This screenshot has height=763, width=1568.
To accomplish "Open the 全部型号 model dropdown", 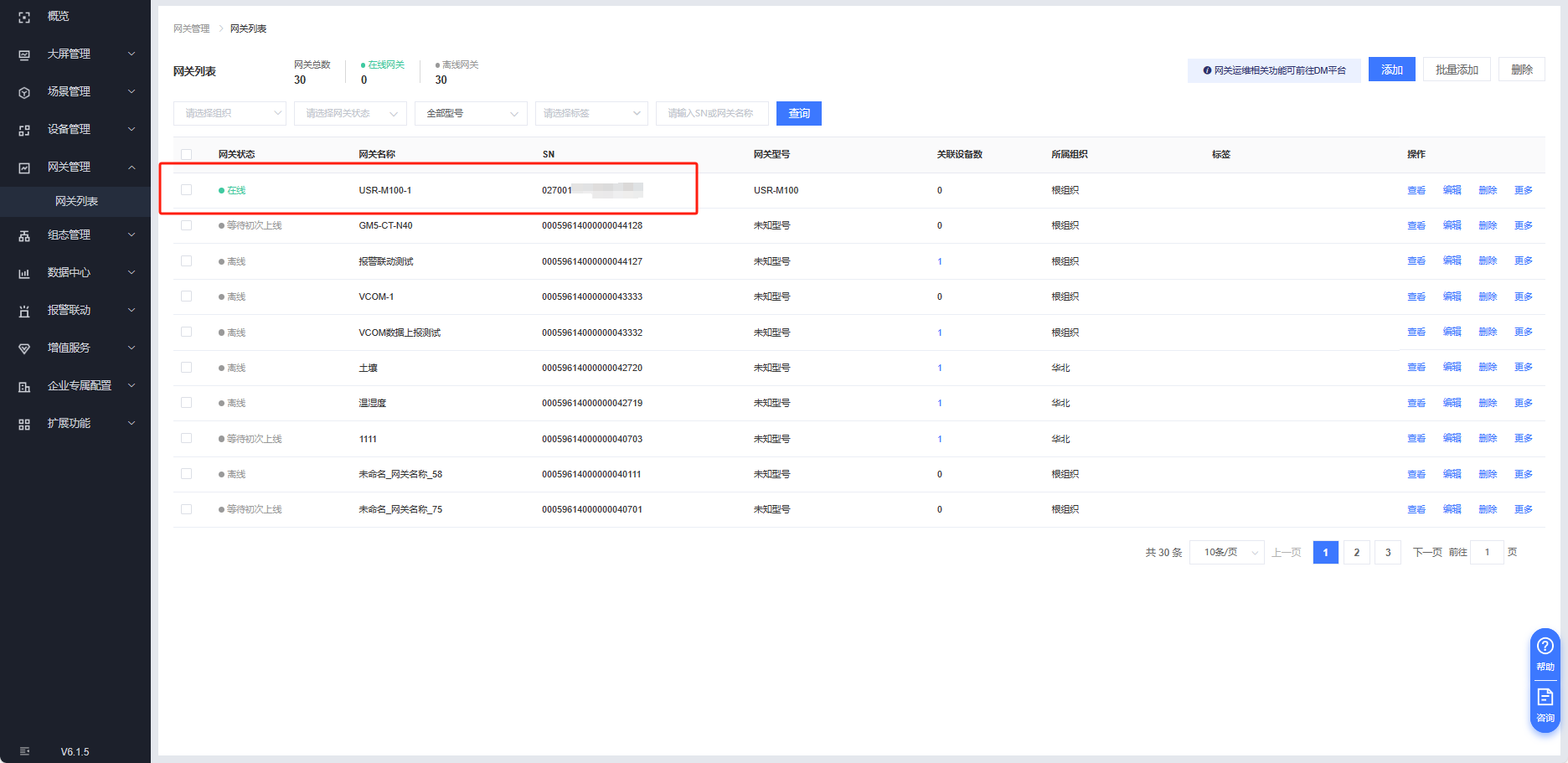I will point(471,113).
